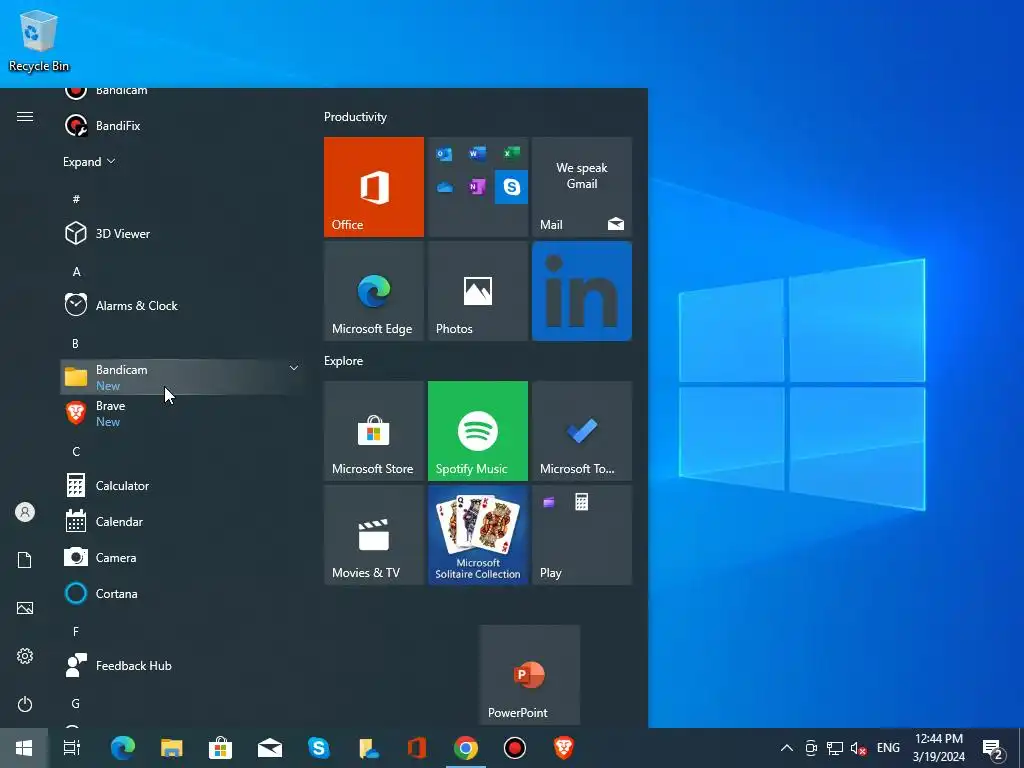This screenshot has width=1024, height=768.
Task: Switch ENG input language
Action: 888,748
